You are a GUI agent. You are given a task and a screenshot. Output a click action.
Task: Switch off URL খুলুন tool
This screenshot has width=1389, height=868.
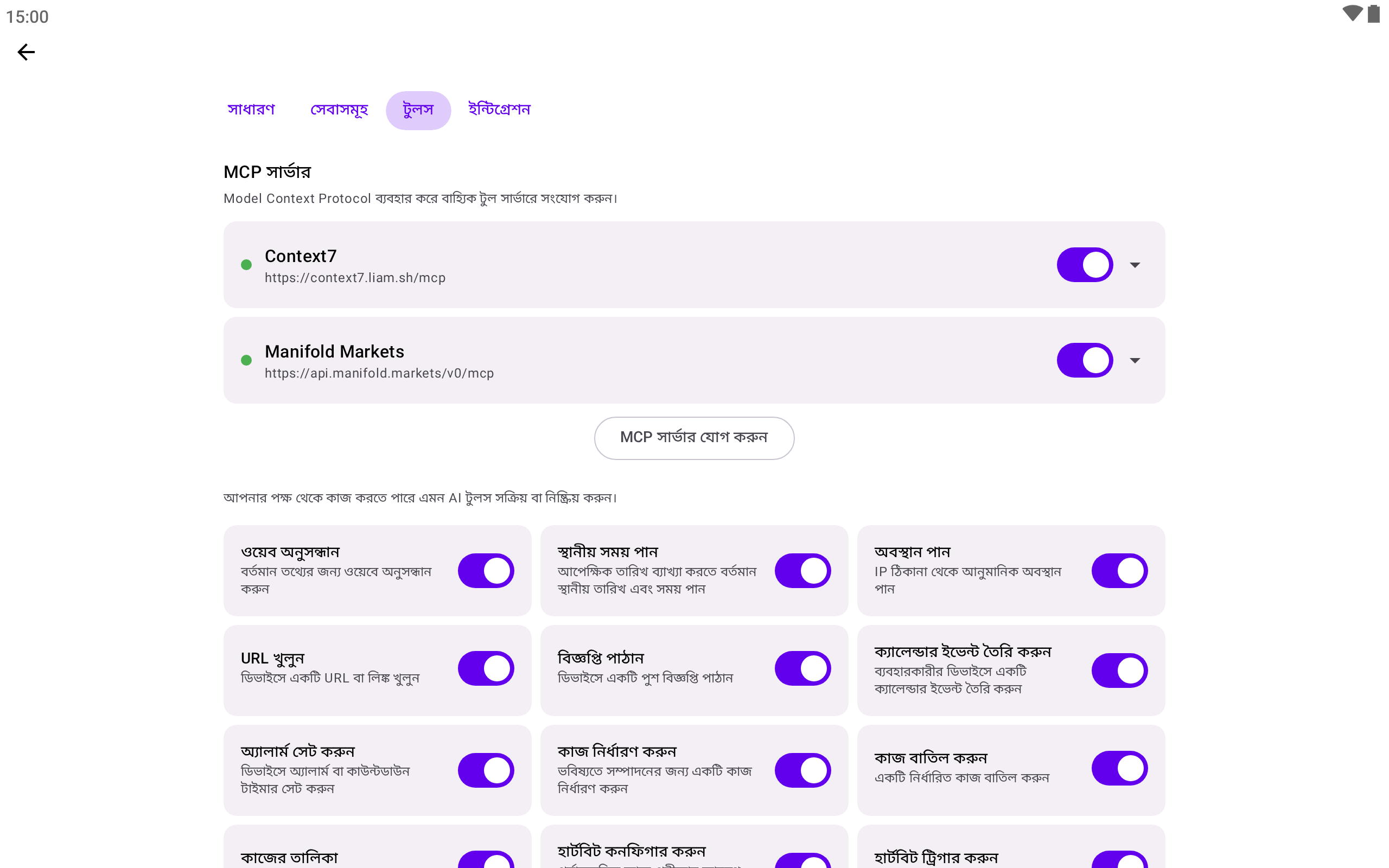tap(486, 668)
